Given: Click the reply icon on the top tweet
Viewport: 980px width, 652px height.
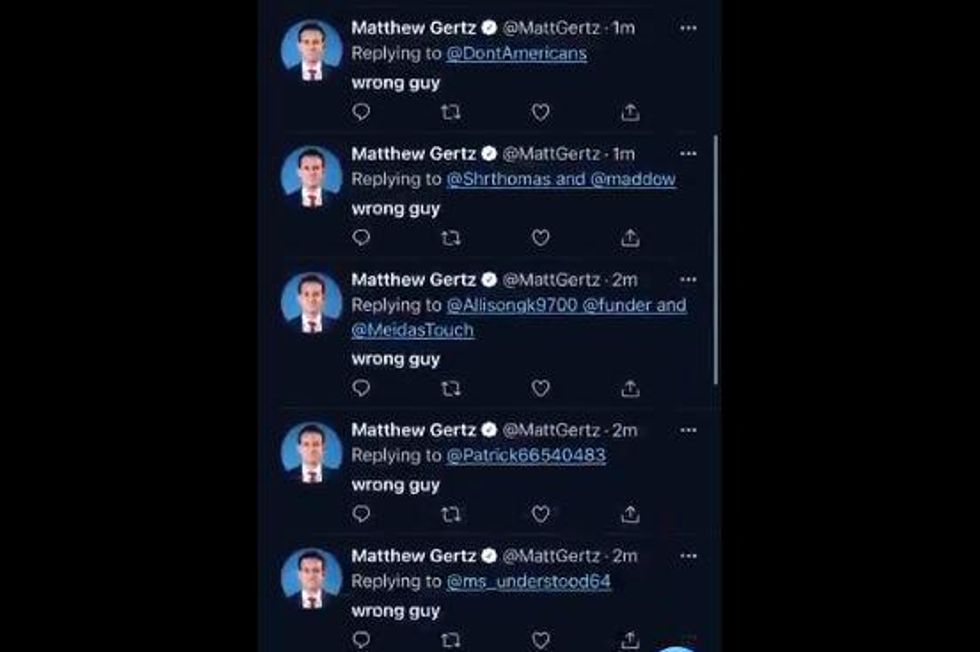Looking at the screenshot, I should click(360, 113).
